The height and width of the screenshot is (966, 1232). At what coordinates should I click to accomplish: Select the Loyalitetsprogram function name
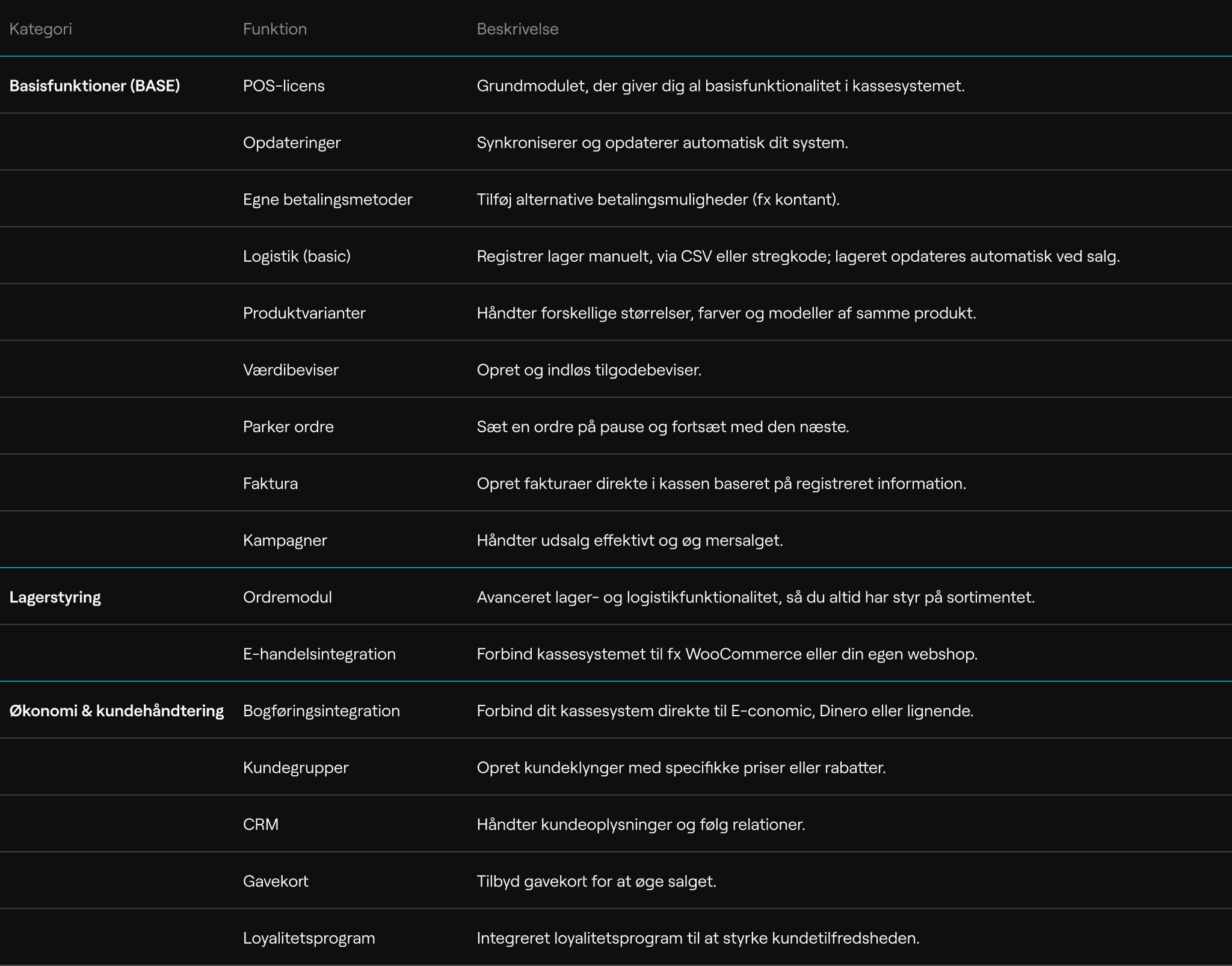click(x=309, y=938)
